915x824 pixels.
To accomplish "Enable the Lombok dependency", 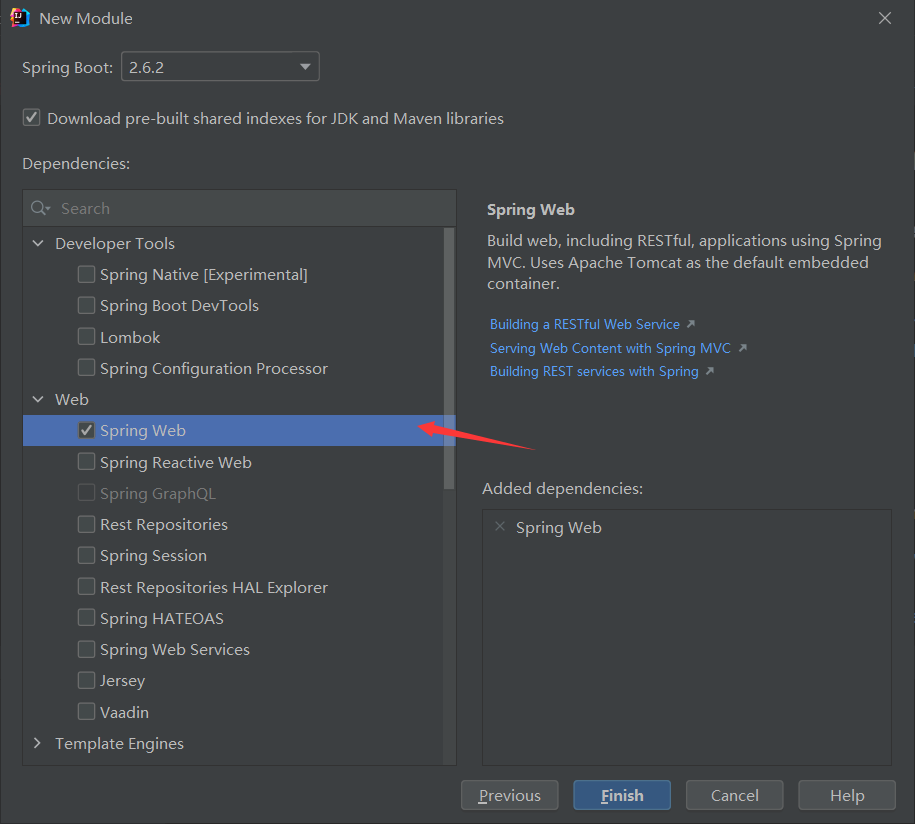I will tap(87, 337).
